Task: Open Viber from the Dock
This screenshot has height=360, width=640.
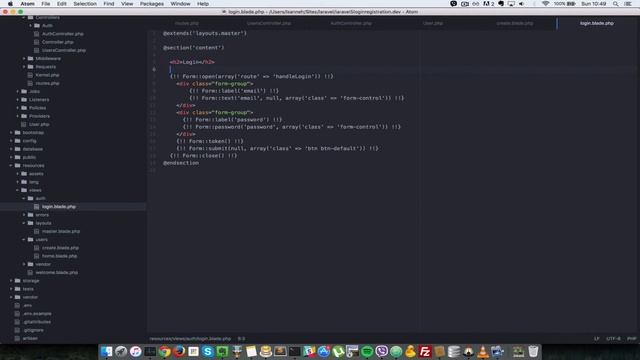Action: pos(381,351)
